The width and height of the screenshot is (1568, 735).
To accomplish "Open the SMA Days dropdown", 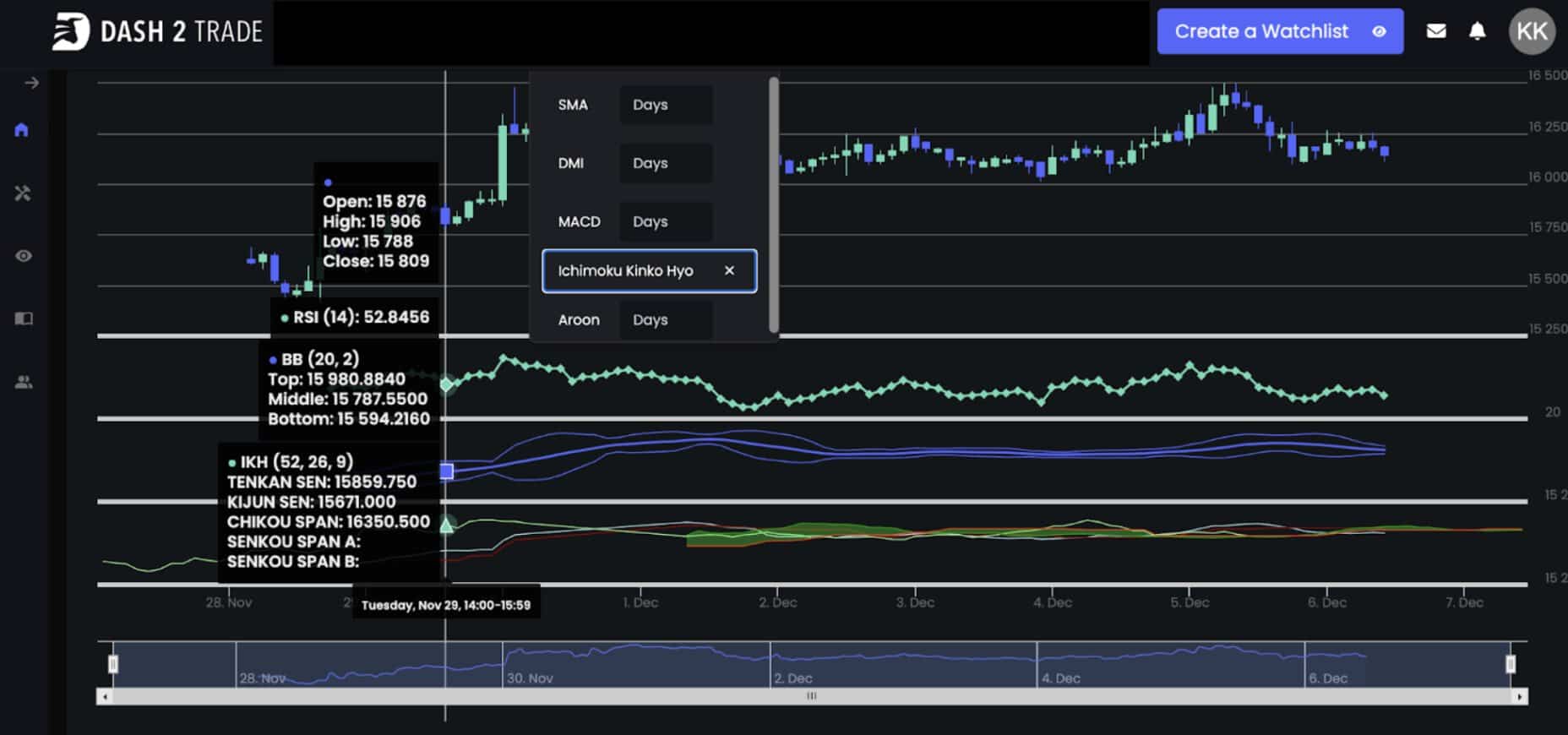I will [666, 105].
